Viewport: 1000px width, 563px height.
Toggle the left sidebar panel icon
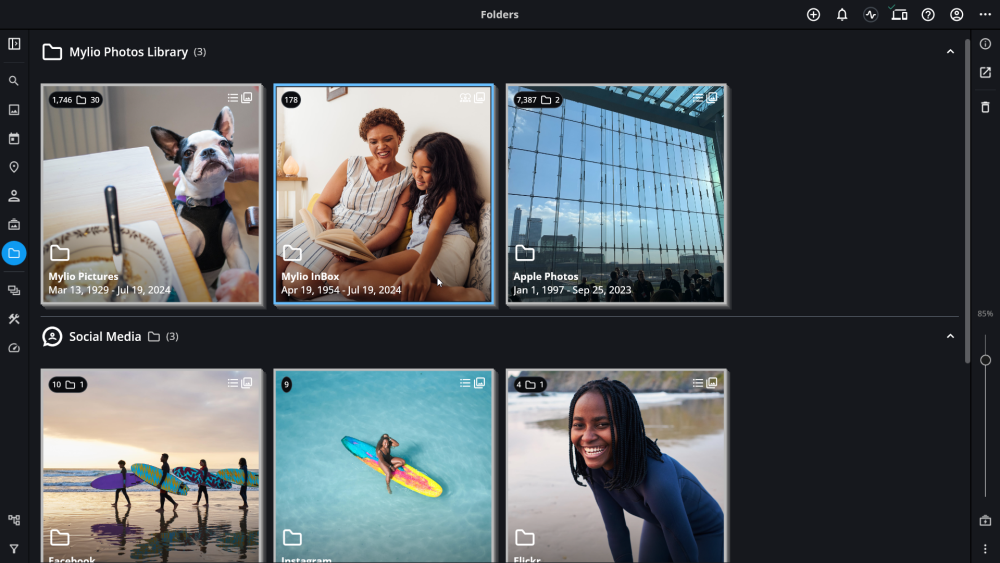pyautogui.click(x=14, y=44)
